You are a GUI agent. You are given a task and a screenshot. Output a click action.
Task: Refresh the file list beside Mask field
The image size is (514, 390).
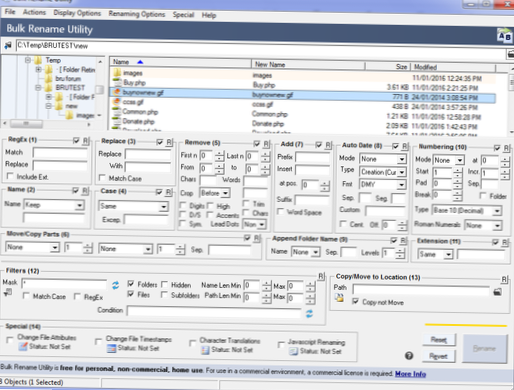click(115, 285)
